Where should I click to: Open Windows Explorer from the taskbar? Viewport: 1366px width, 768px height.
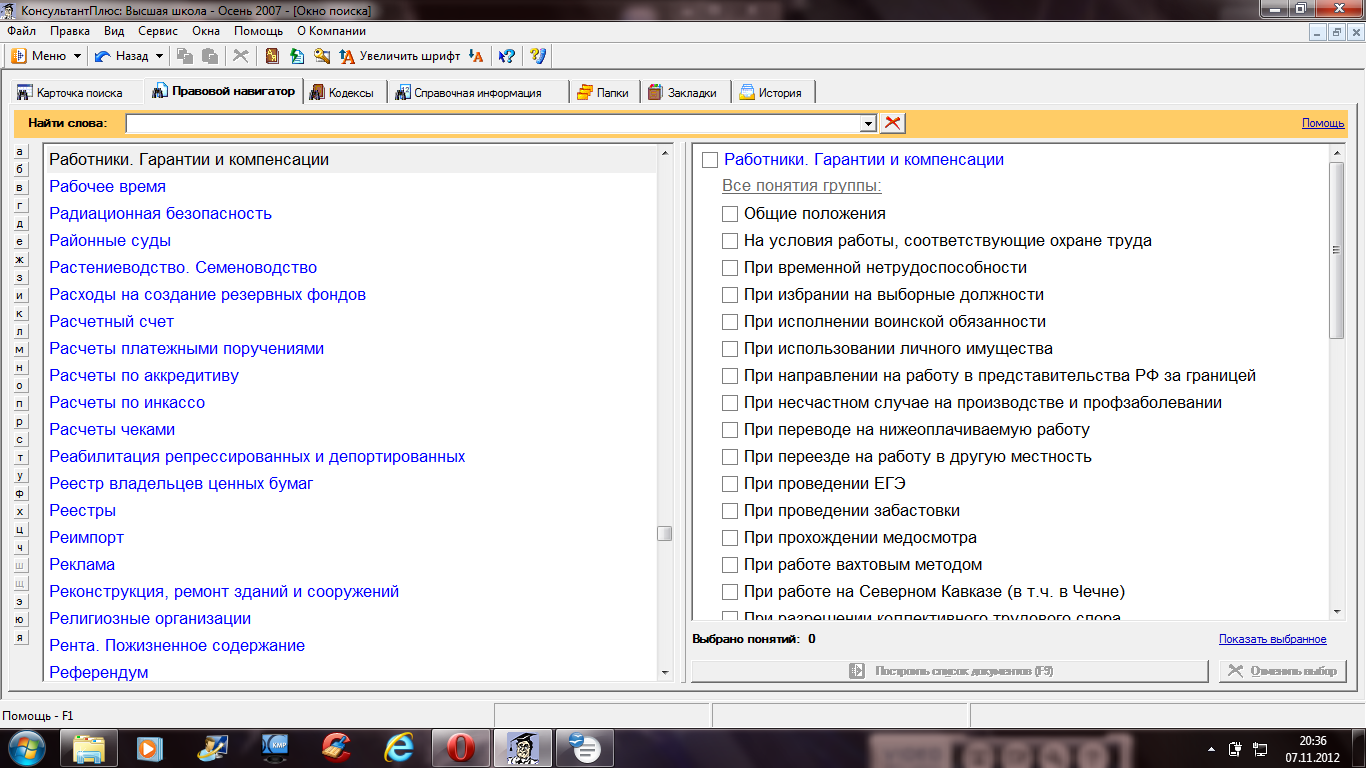click(x=89, y=748)
